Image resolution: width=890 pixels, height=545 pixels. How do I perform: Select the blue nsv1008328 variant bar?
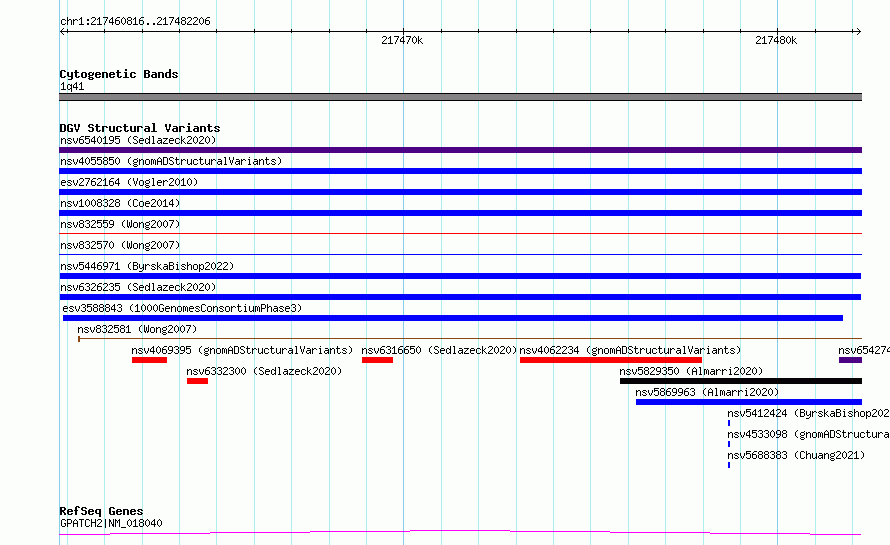tap(460, 213)
